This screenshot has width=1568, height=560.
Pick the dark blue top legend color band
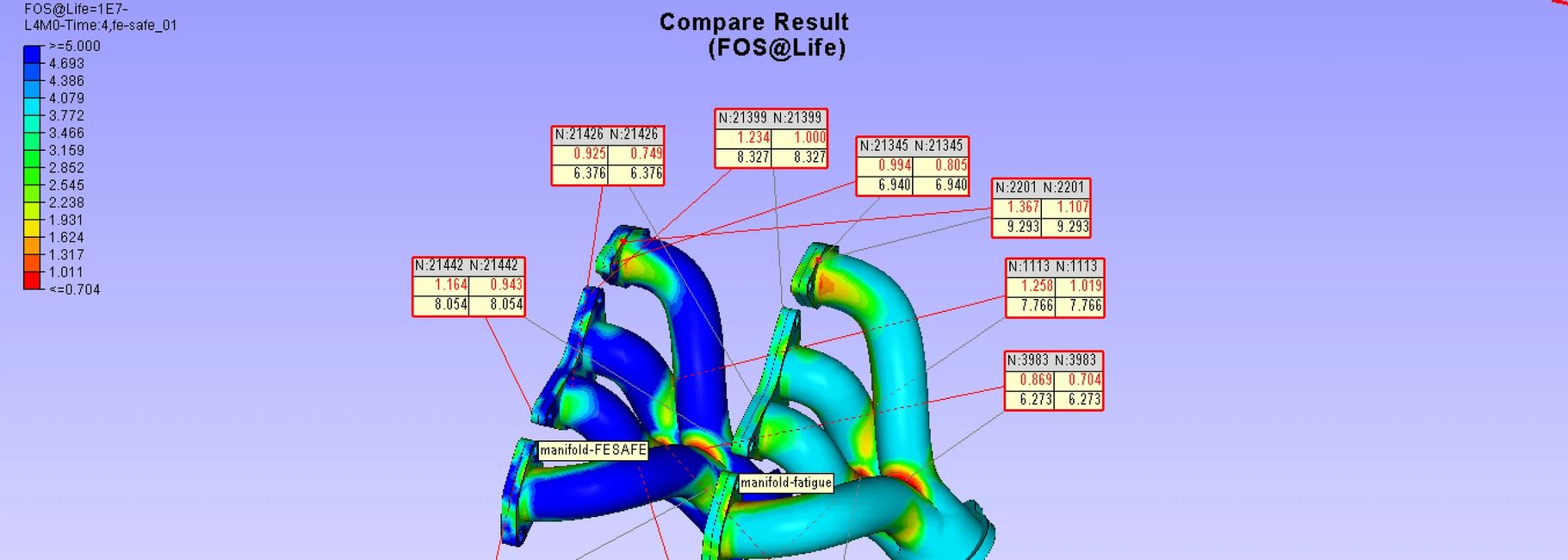coord(32,54)
